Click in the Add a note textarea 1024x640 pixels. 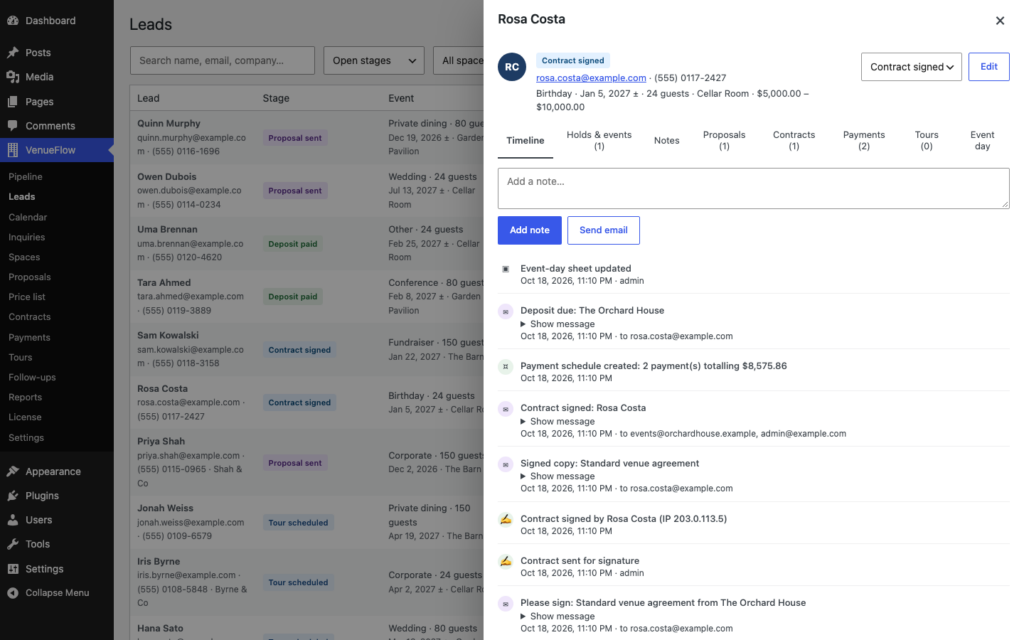click(754, 188)
